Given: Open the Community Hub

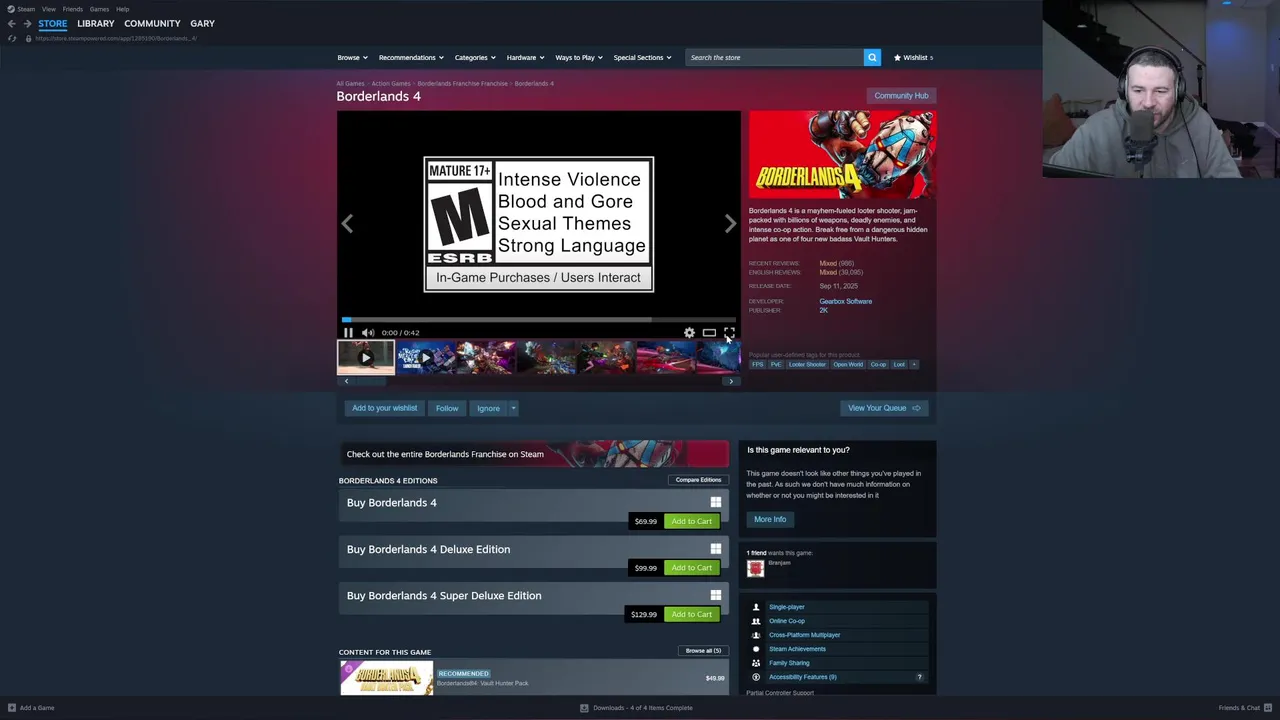Looking at the screenshot, I should click(901, 96).
